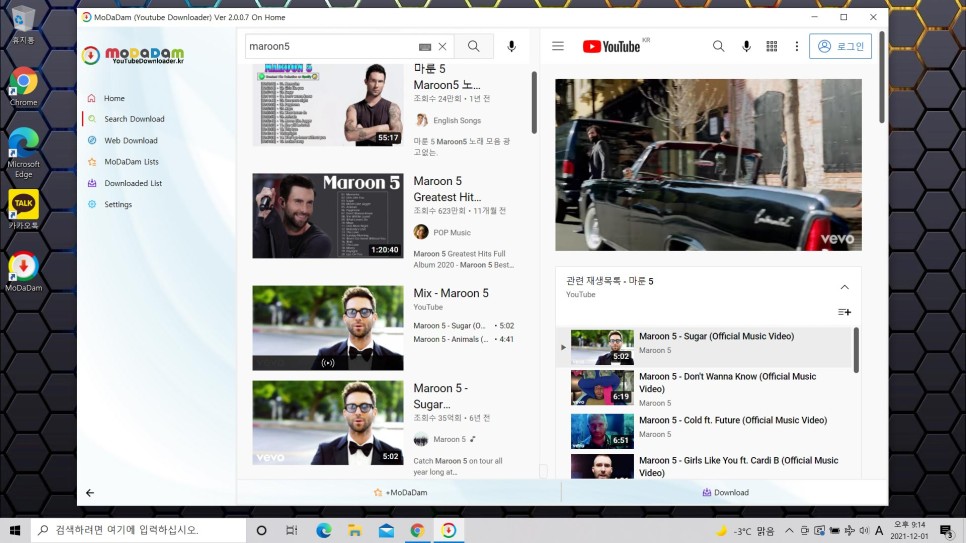Image resolution: width=966 pixels, height=543 pixels.
Task: Play Cold ft. Future playlist item
Action: [x=733, y=420]
